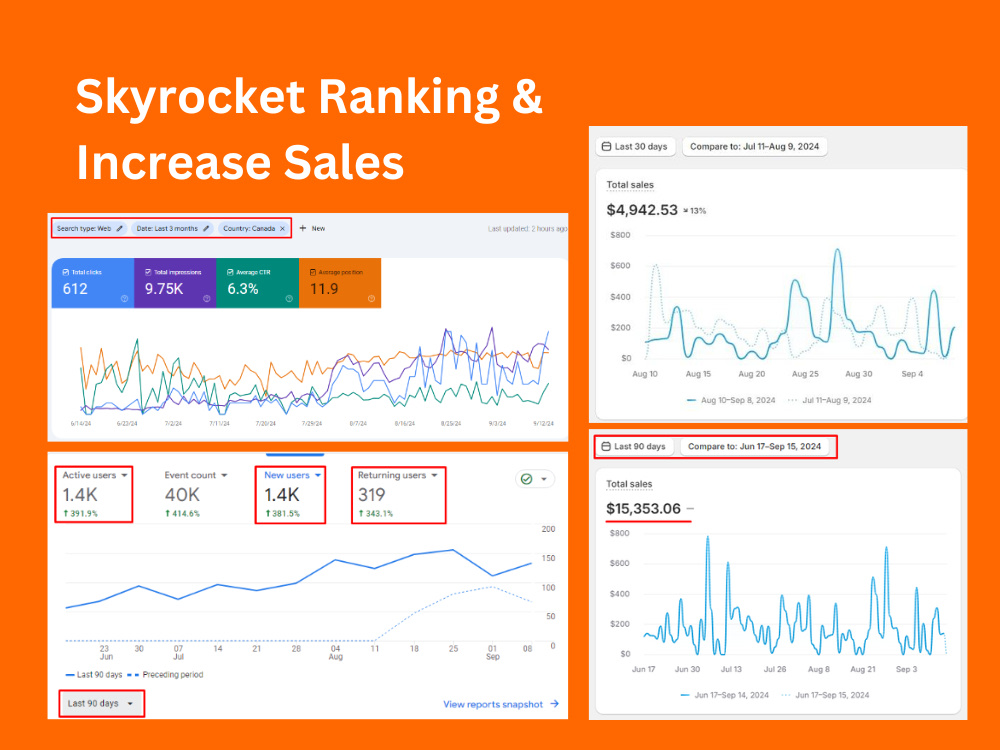Image resolution: width=1000 pixels, height=750 pixels.
Task: Click the Last updated: 2 hours ago text
Action: tap(527, 228)
